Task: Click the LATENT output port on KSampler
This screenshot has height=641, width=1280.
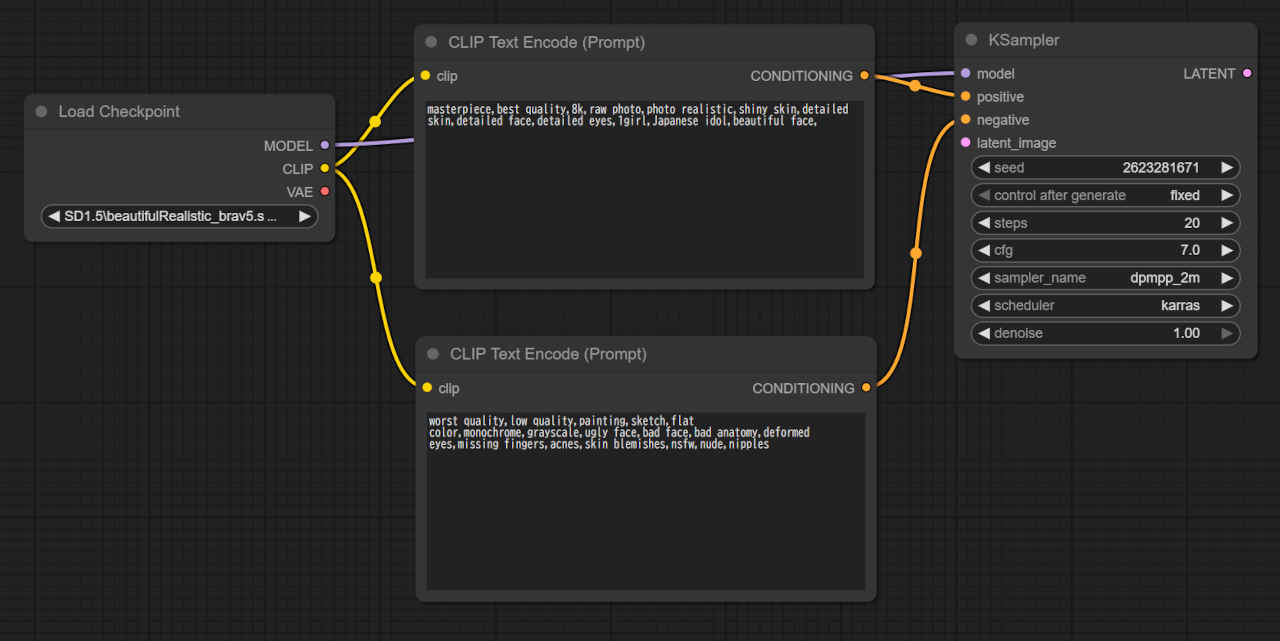Action: [x=1246, y=74]
